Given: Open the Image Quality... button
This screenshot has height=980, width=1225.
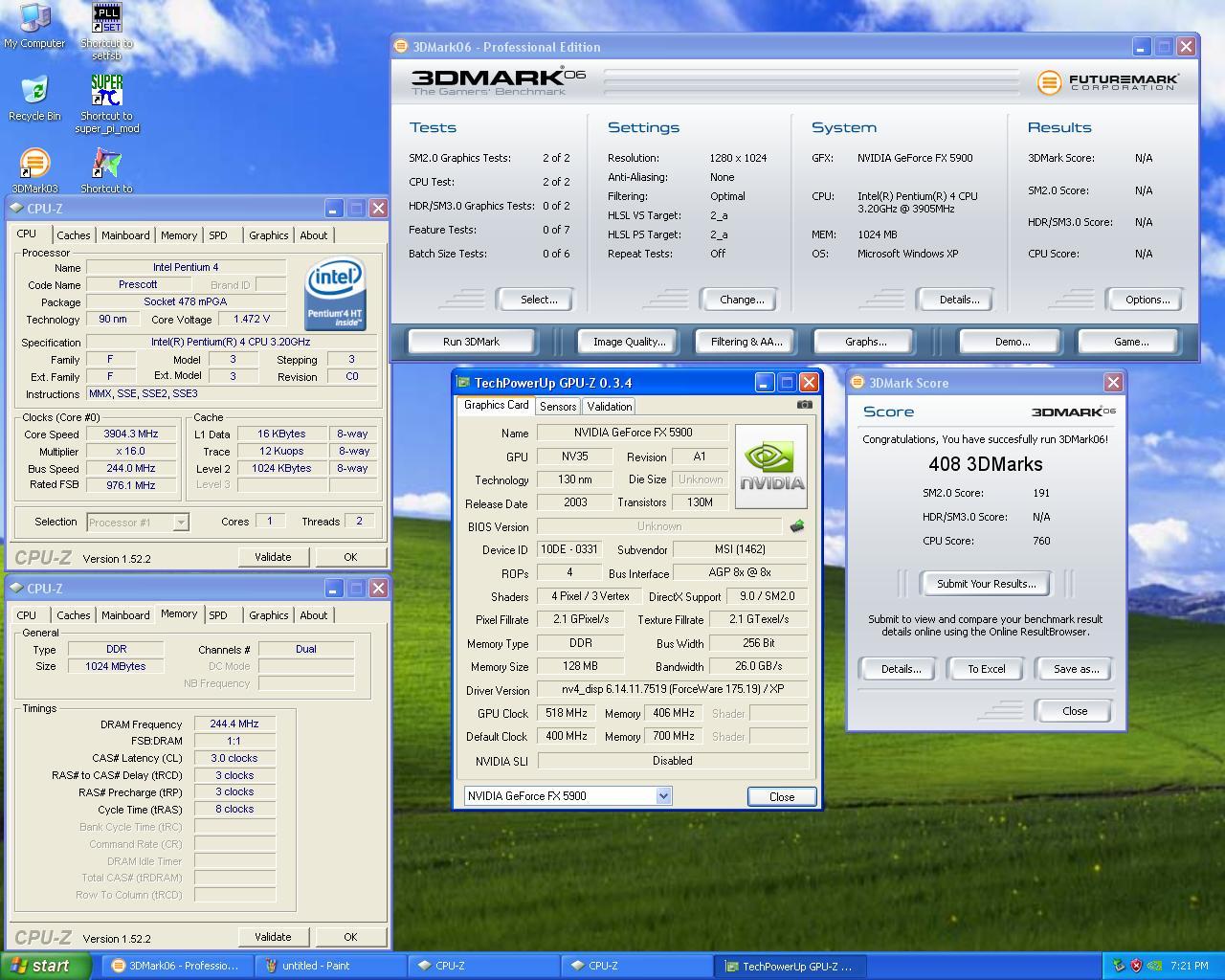Looking at the screenshot, I should click(629, 342).
